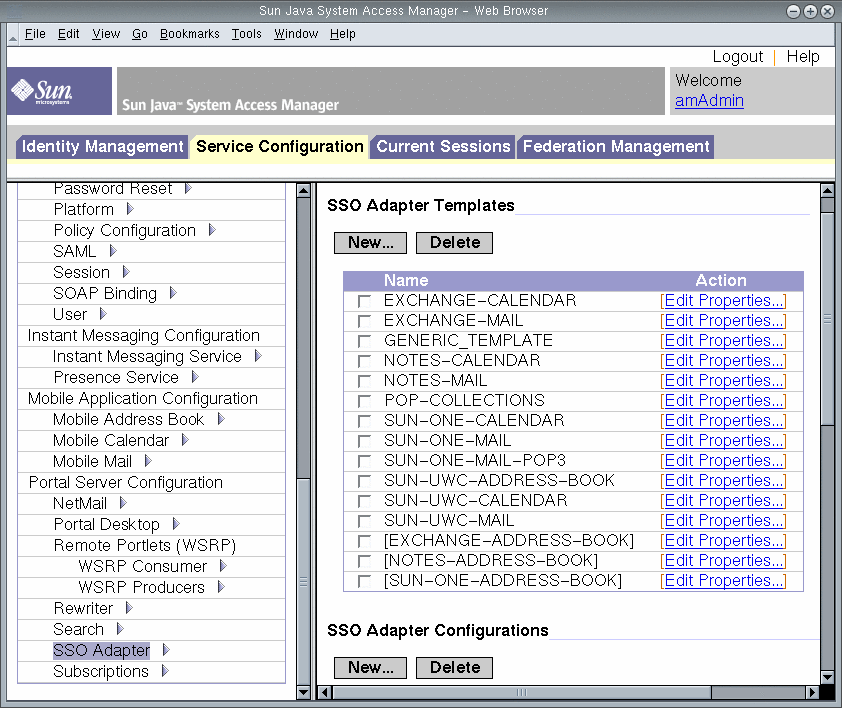This screenshot has height=708, width=842.
Task: Check the SUN-ONE-CALENDAR template checkbox
Action: coord(364,421)
